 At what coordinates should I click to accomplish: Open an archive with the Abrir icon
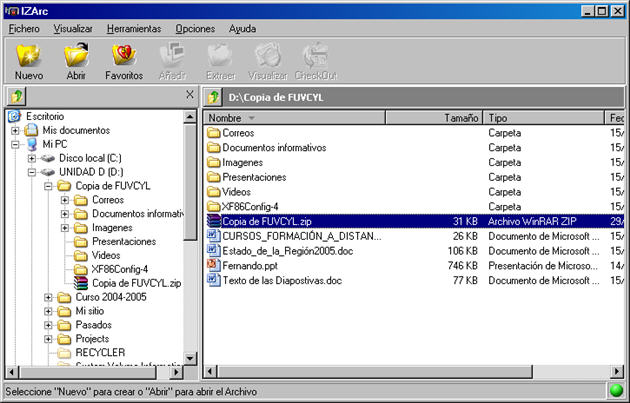click(76, 61)
